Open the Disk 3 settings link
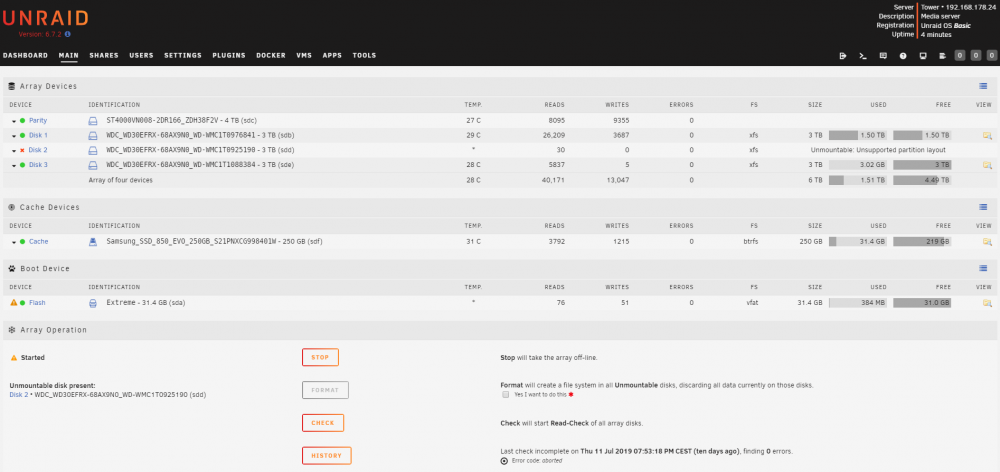Viewport: 1000px width, 472px height. point(38,165)
